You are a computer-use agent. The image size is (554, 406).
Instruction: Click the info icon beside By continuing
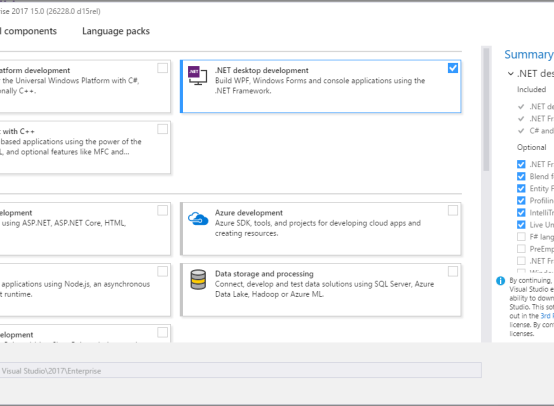[x=500, y=281]
